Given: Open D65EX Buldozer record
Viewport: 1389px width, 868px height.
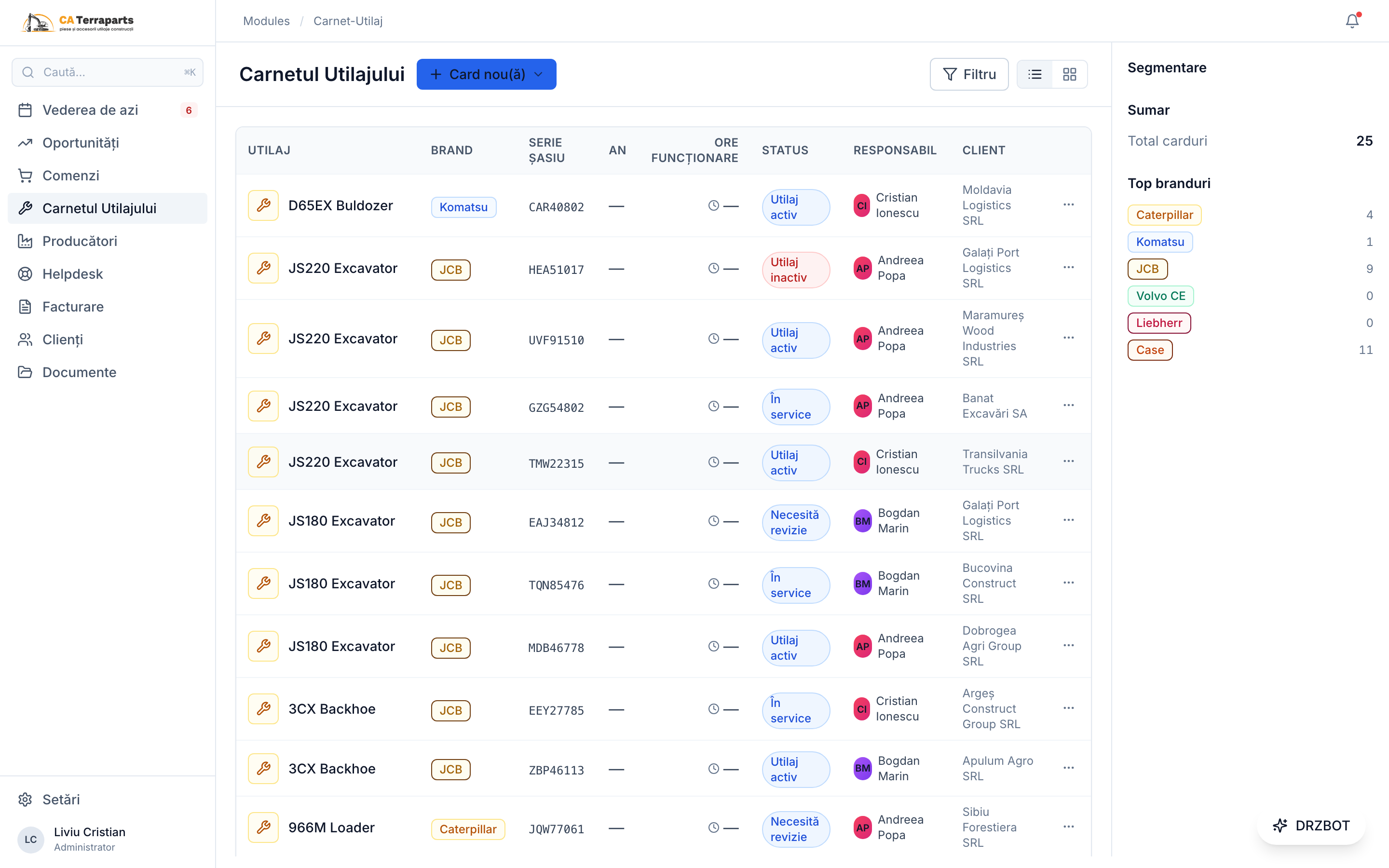Looking at the screenshot, I should pyautogui.click(x=340, y=205).
